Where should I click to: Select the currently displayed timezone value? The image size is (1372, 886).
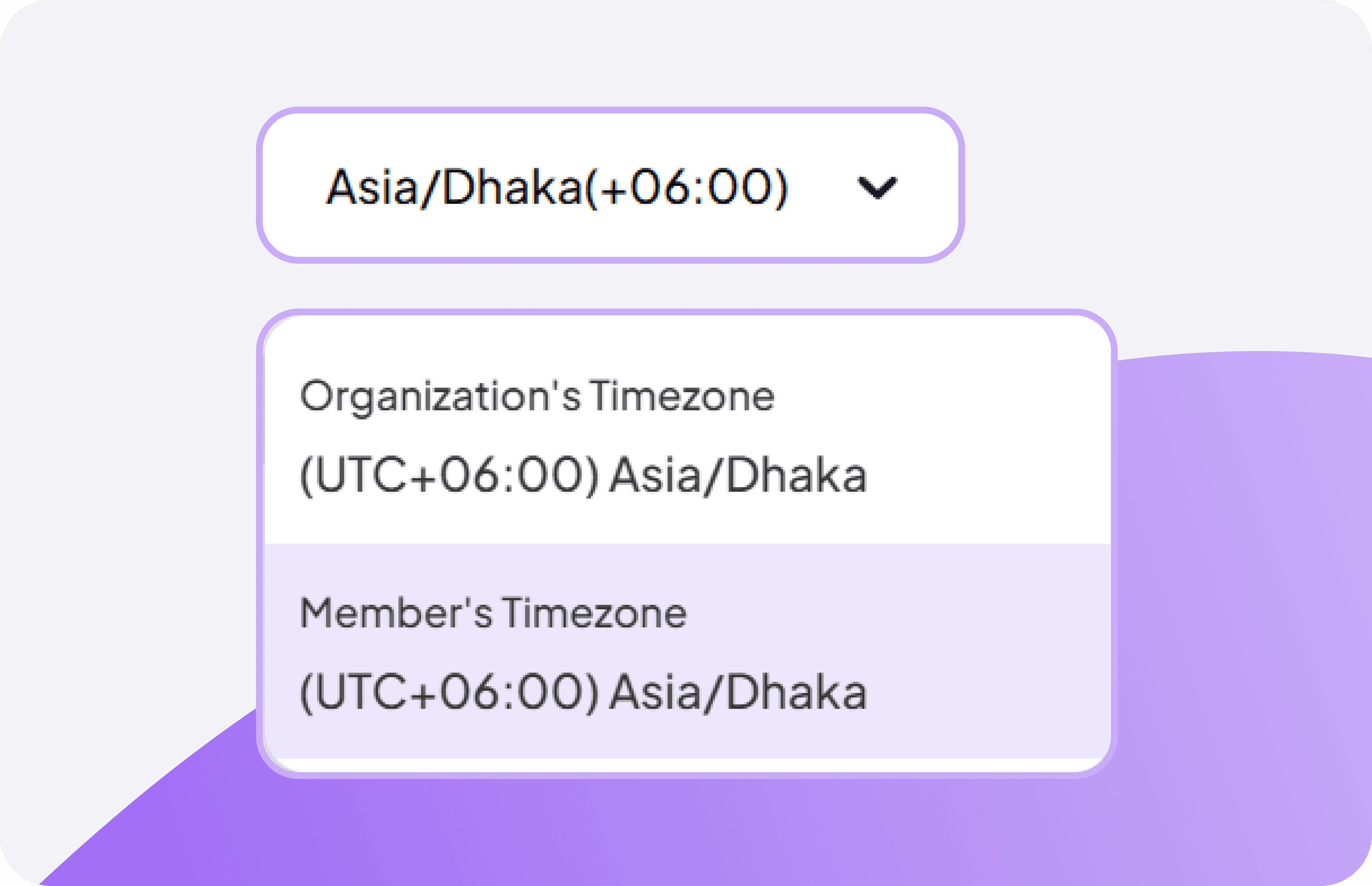click(555, 185)
